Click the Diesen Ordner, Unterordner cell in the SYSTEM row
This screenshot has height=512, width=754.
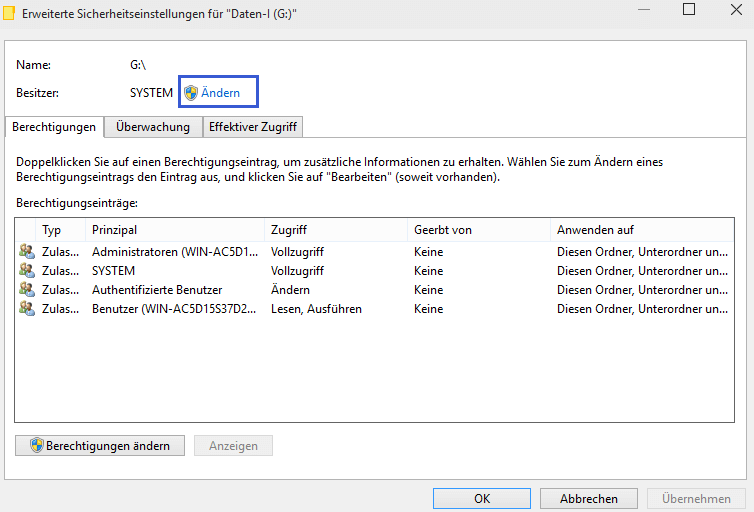tap(642, 271)
